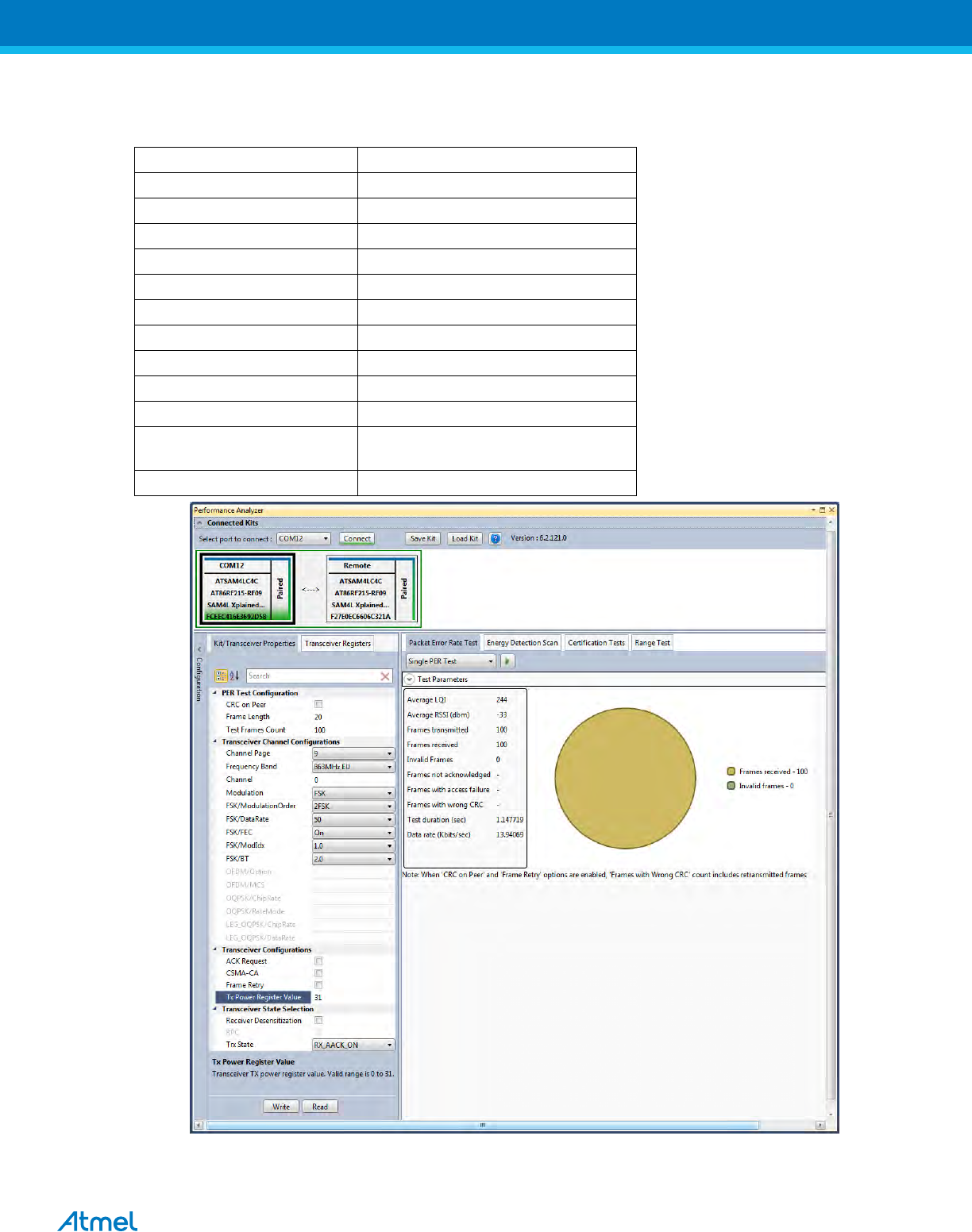Collapse PER Test Configuration group

click(x=215, y=693)
